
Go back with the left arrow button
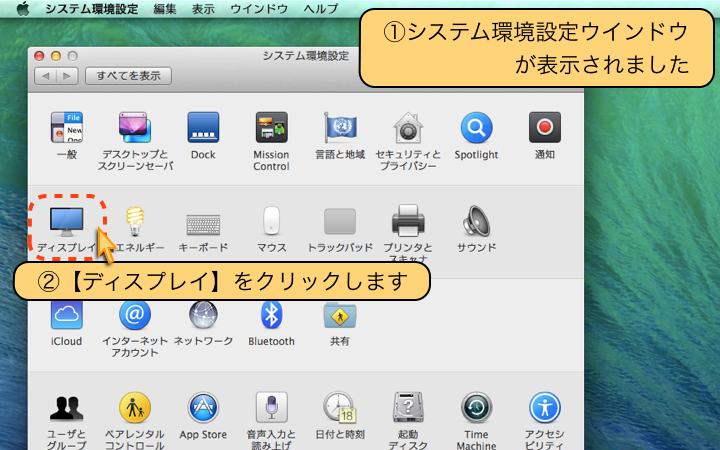tap(45, 76)
